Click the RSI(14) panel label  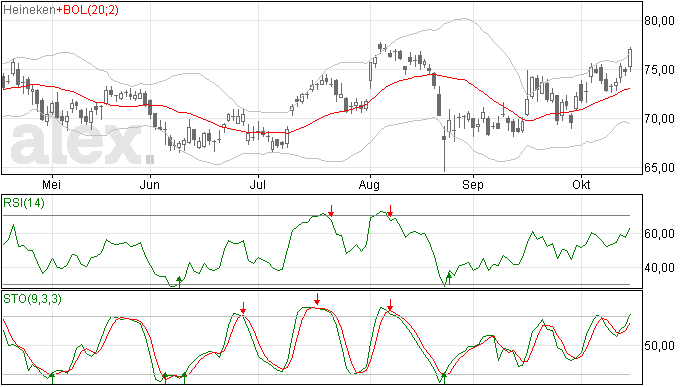pyautogui.click(x=24, y=203)
